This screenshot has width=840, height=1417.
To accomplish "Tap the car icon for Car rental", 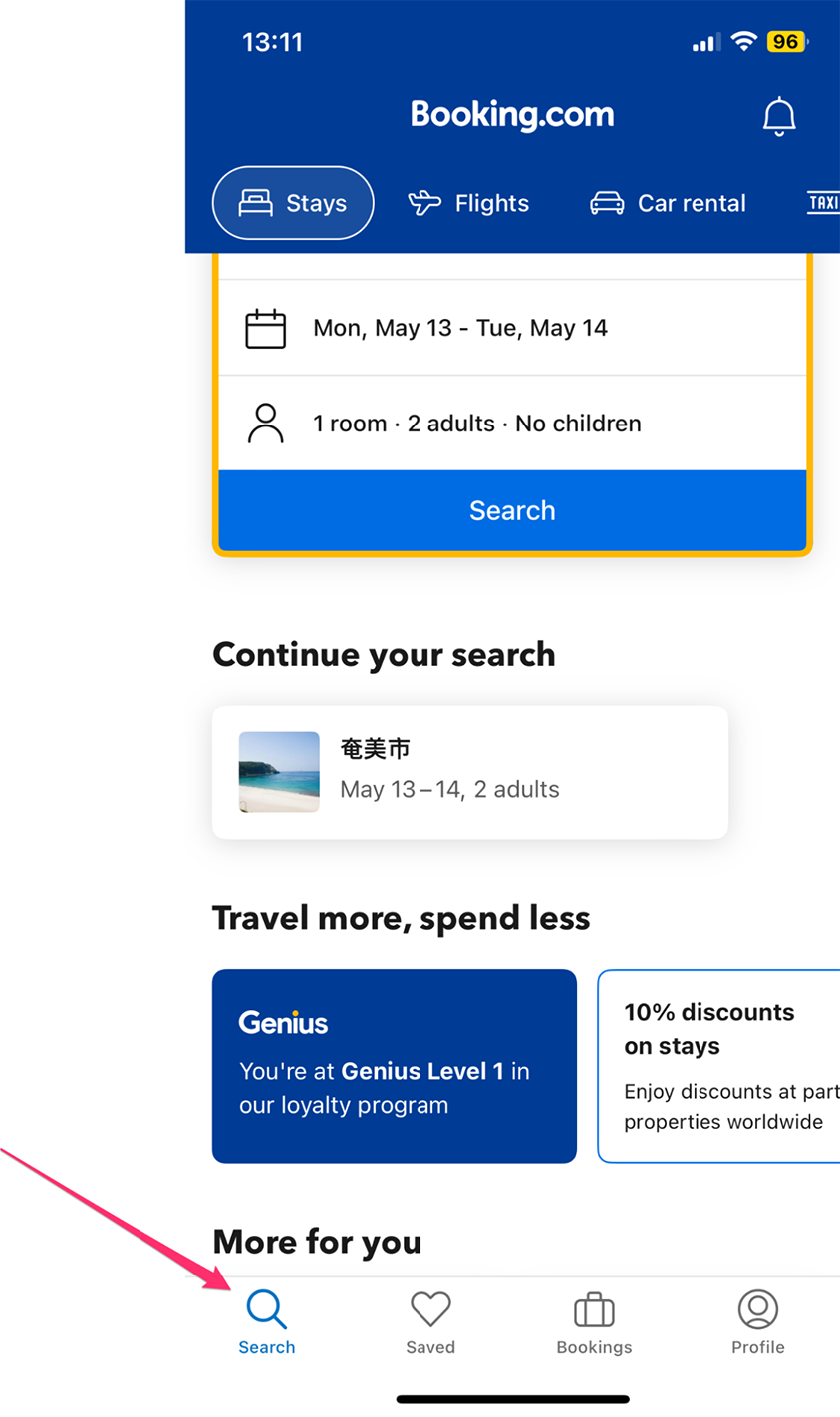I will (x=607, y=203).
